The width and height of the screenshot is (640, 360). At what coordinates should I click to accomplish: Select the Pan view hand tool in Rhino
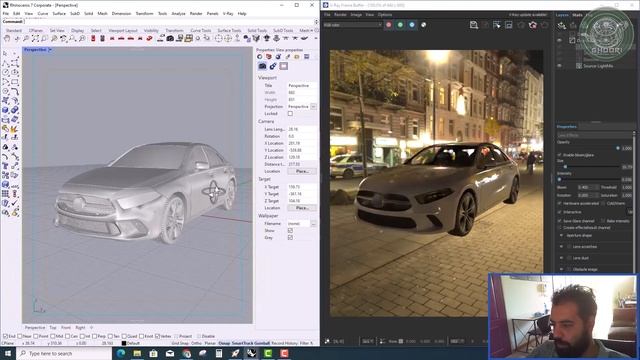pyautogui.click(x=7, y=38)
